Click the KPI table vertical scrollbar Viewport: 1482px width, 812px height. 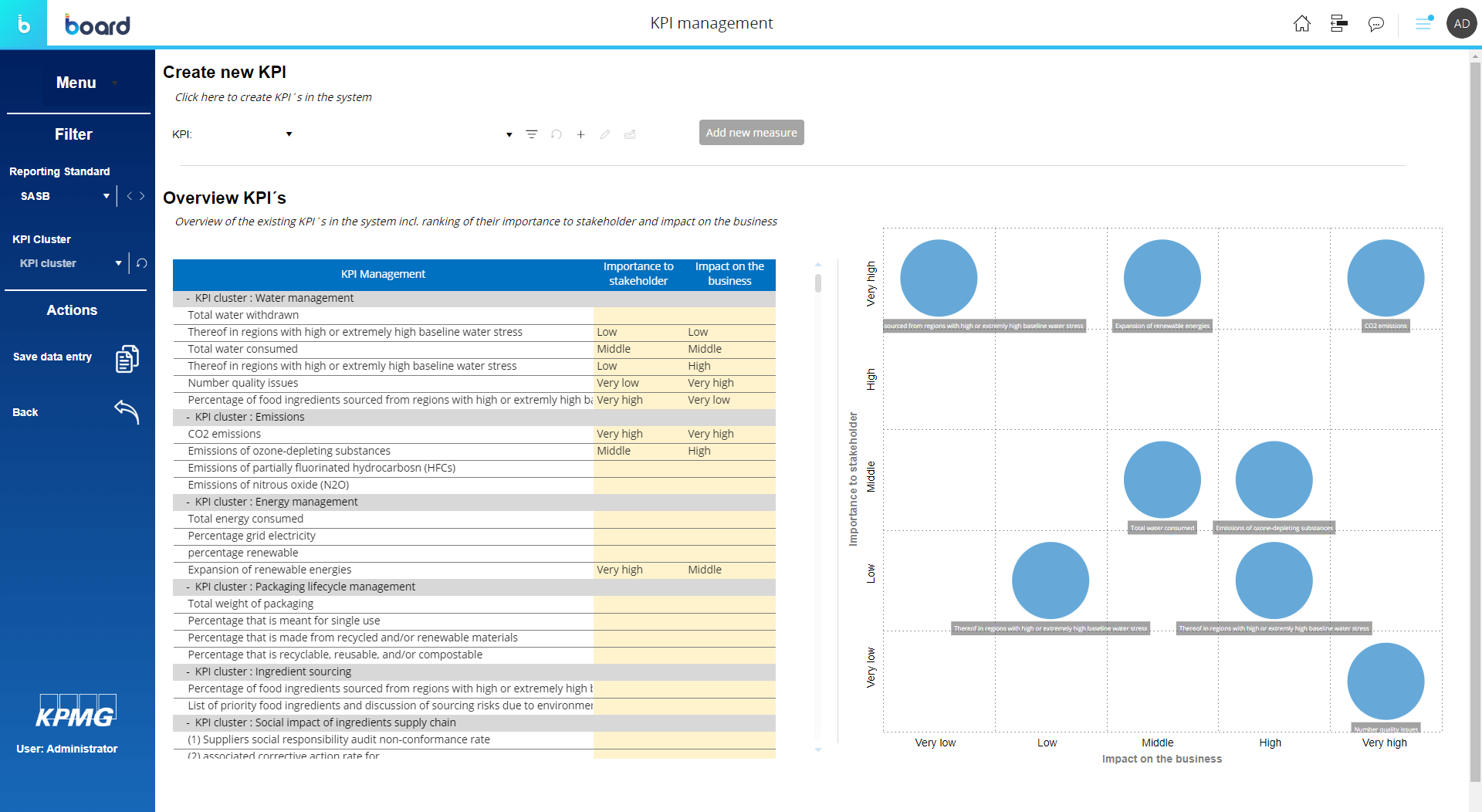(x=818, y=284)
